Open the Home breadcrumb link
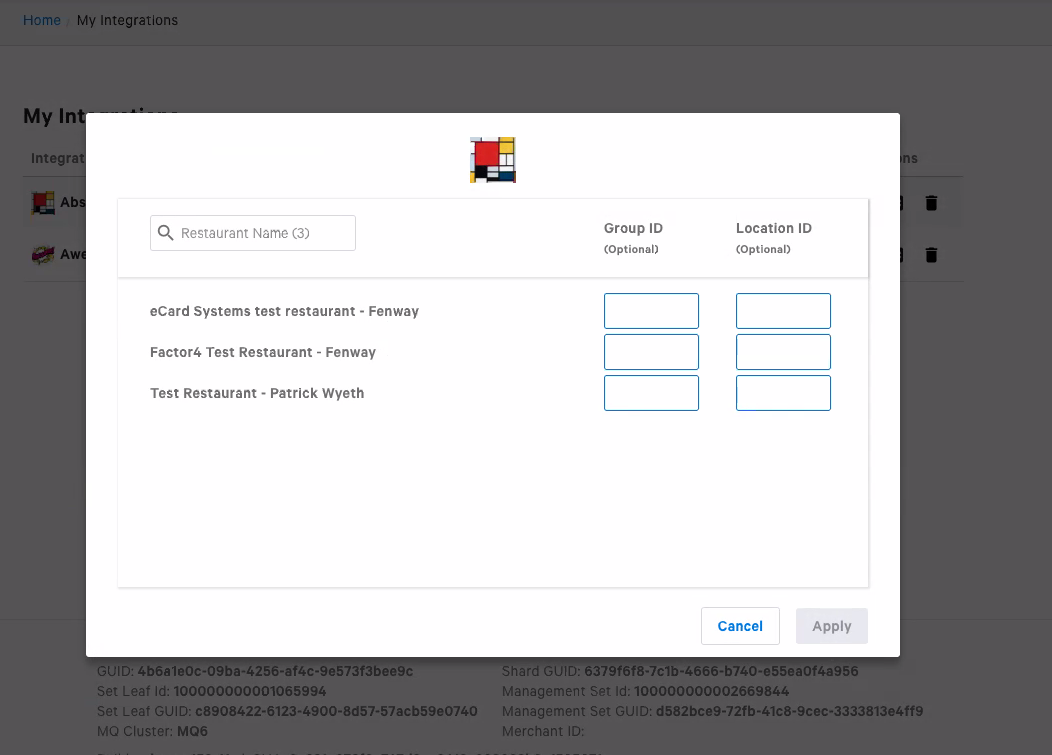Screen dimensions: 1052x755 [x=41, y=19]
